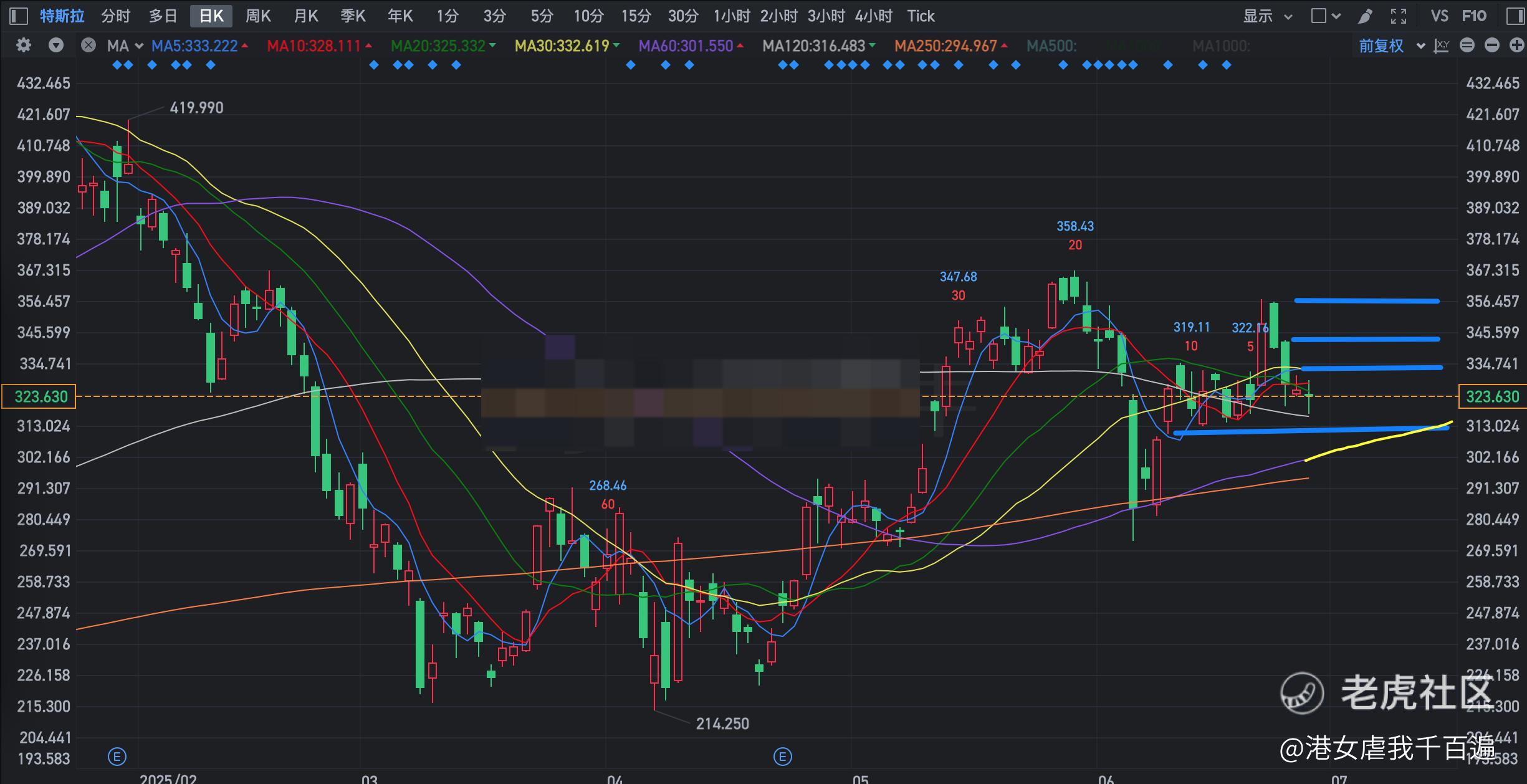
Task: Toggle the left sidebar panel icon
Action: 19,16
